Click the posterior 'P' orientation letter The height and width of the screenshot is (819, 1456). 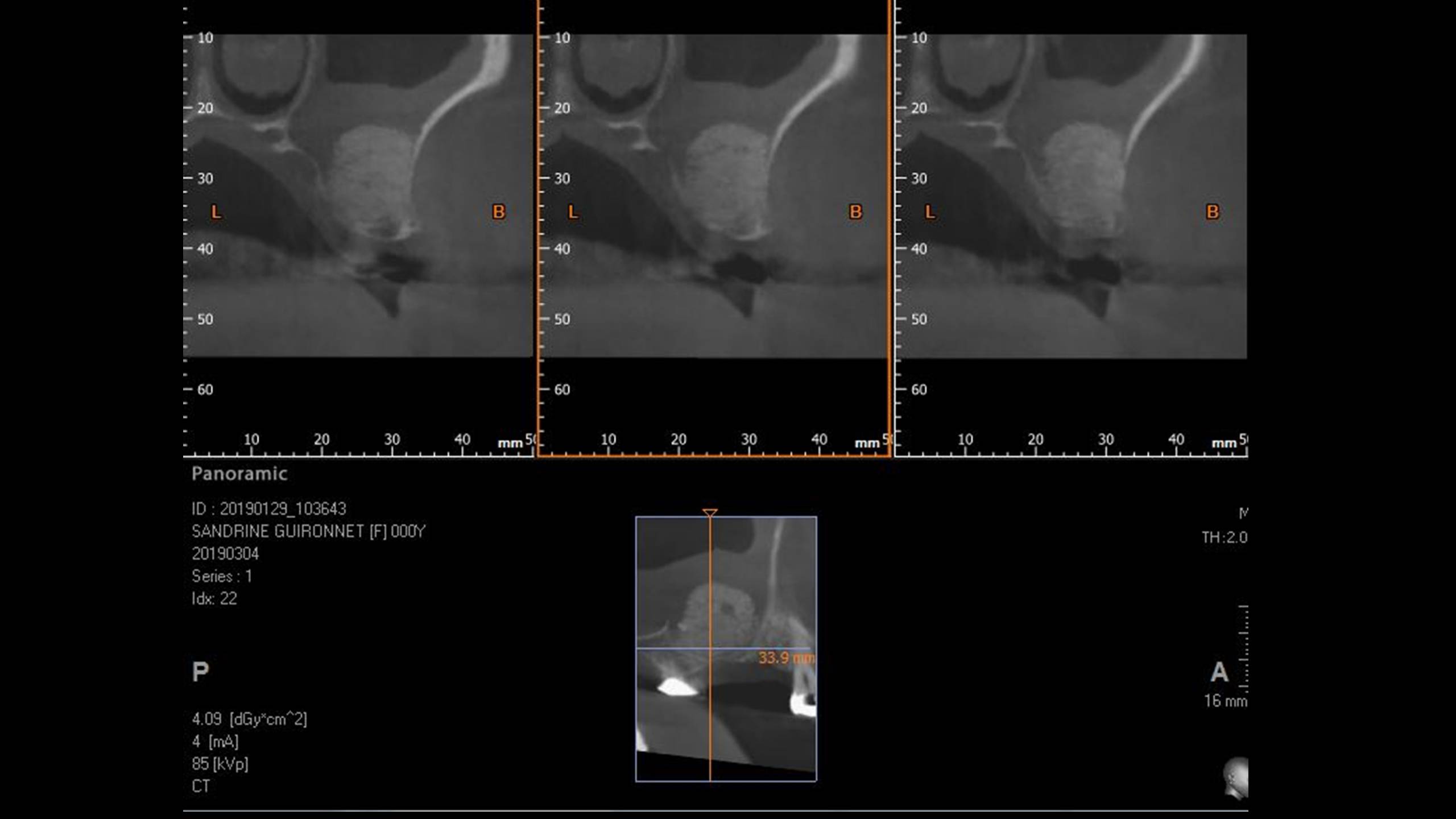[200, 672]
